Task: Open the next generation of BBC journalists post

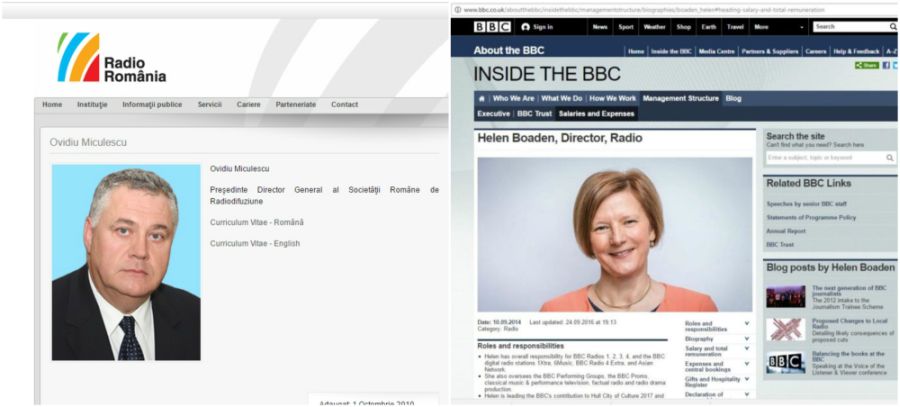Action: 849,290
